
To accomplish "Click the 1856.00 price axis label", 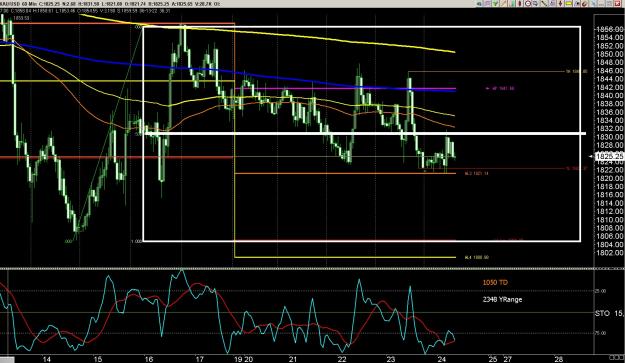I will coord(609,29).
